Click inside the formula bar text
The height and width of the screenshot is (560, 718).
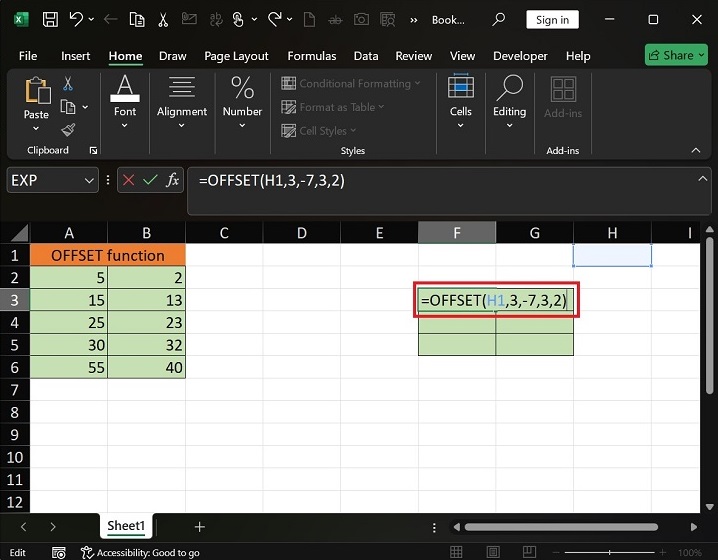click(x=272, y=180)
